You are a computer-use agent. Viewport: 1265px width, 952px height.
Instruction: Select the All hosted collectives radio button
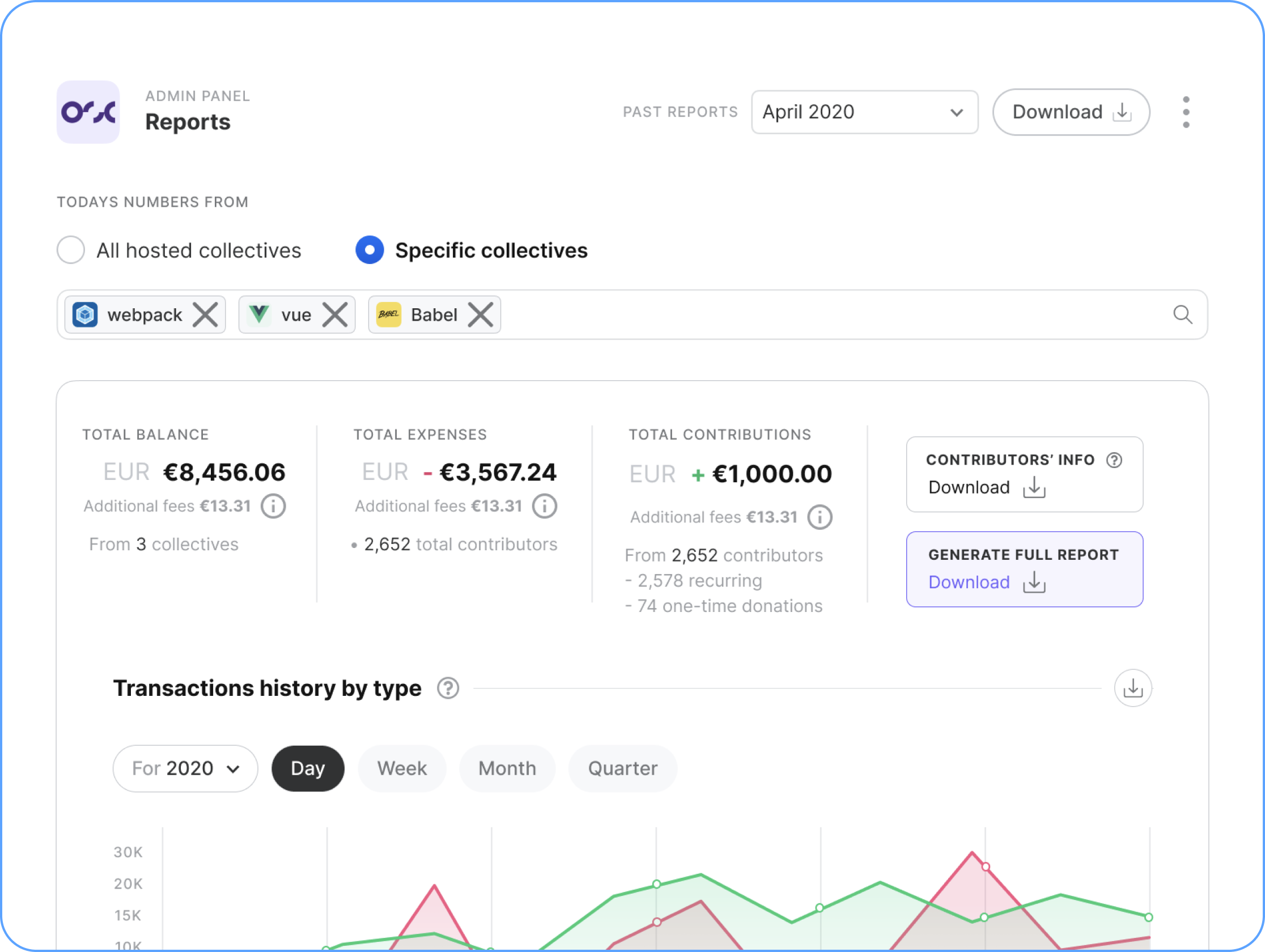click(70, 250)
